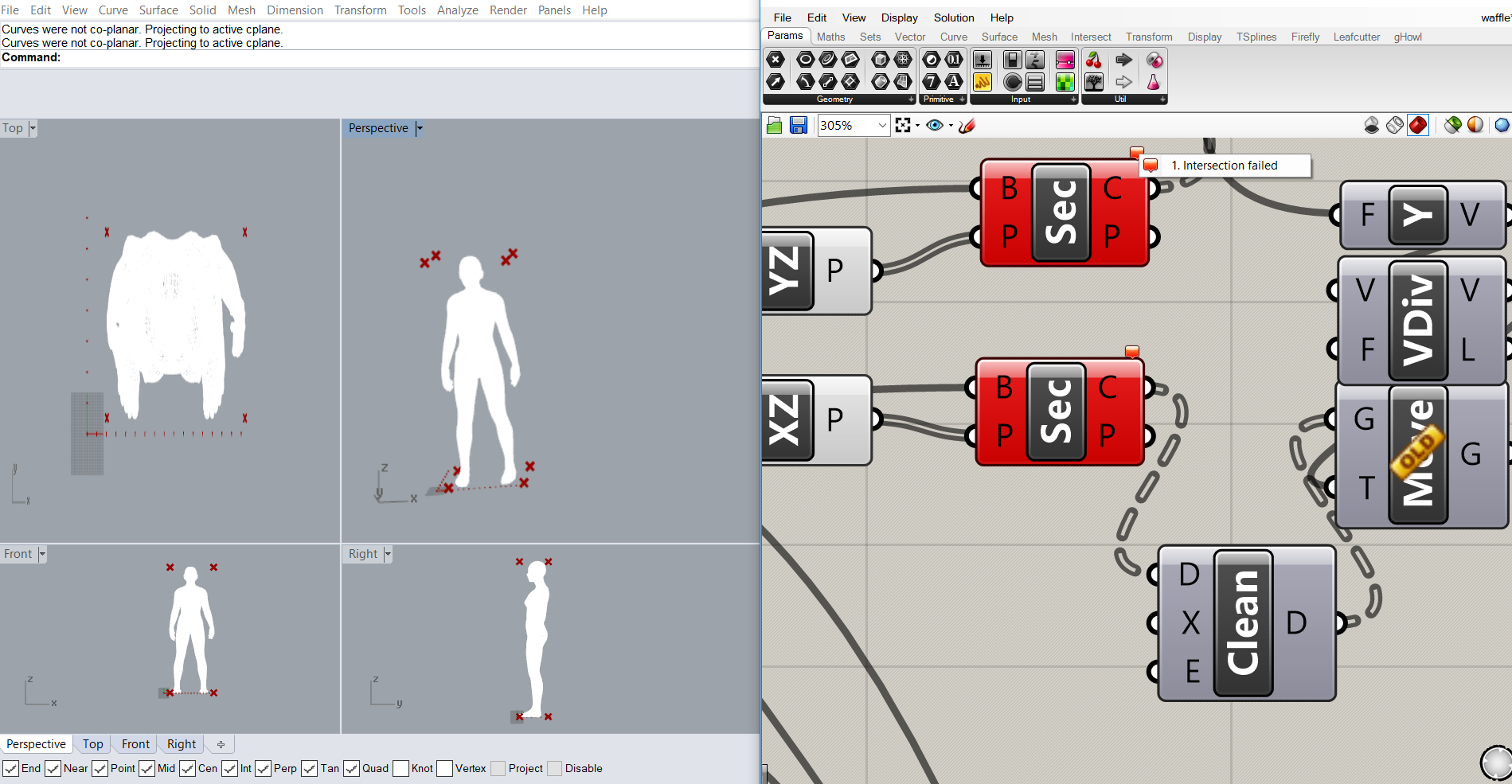The width and height of the screenshot is (1512, 784).
Task: Switch to the Maths ribbon tab
Action: (830, 37)
